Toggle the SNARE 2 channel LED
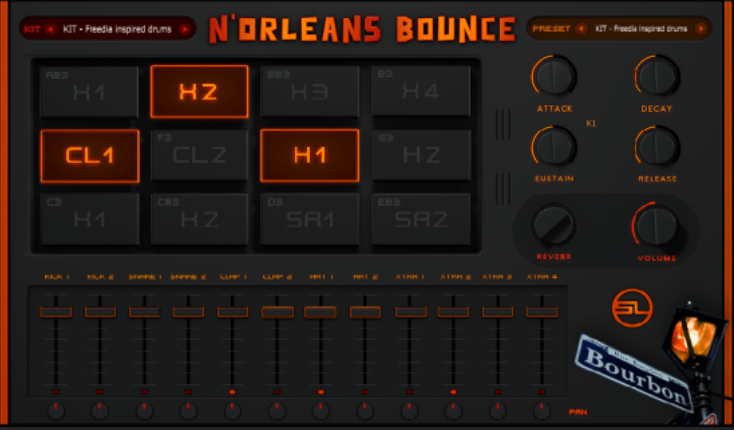This screenshot has height=430, width=734. click(188, 392)
